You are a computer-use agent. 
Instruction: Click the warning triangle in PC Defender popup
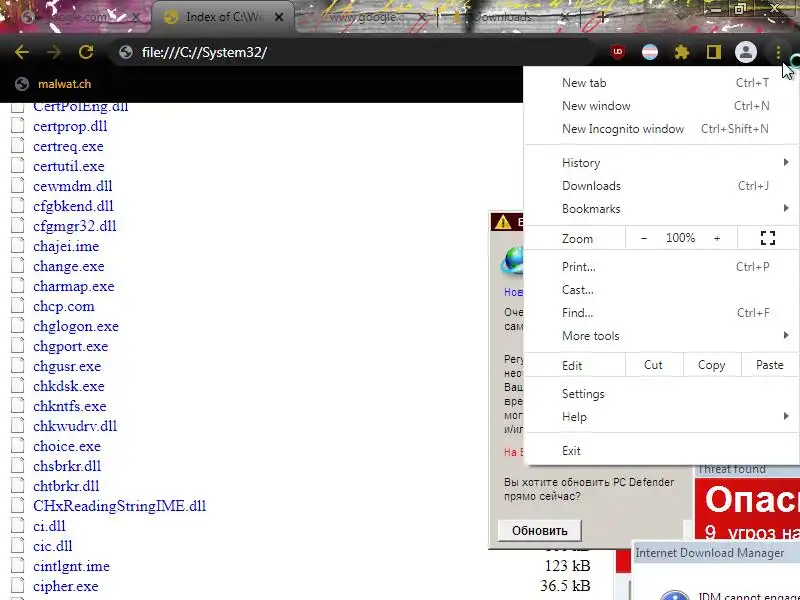point(503,222)
